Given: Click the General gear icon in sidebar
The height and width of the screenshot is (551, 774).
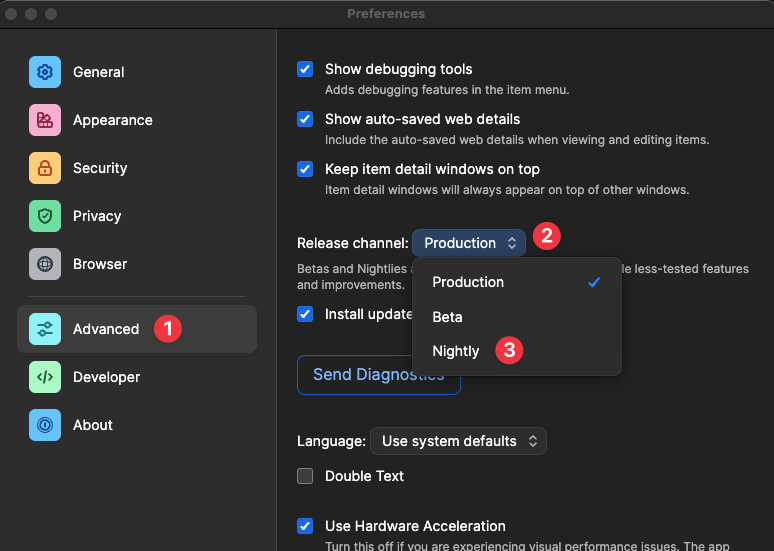Looking at the screenshot, I should tap(45, 72).
